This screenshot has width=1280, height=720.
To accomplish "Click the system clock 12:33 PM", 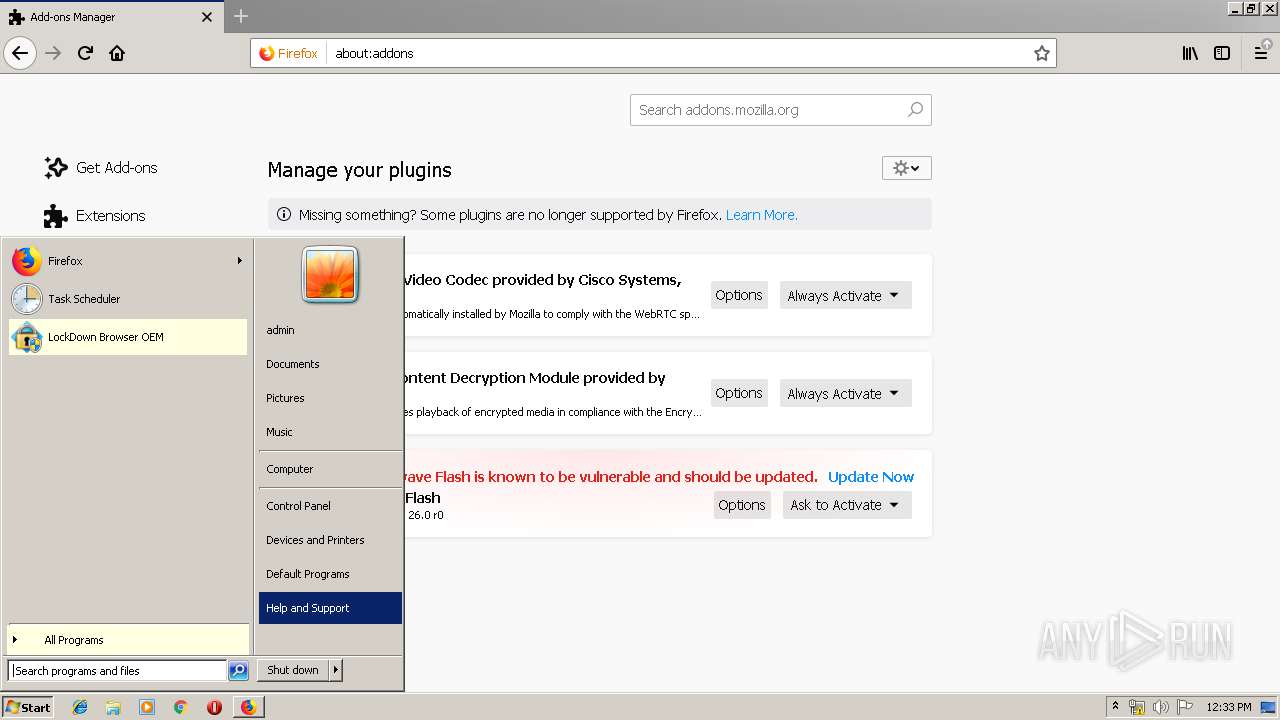I will tap(1229, 707).
